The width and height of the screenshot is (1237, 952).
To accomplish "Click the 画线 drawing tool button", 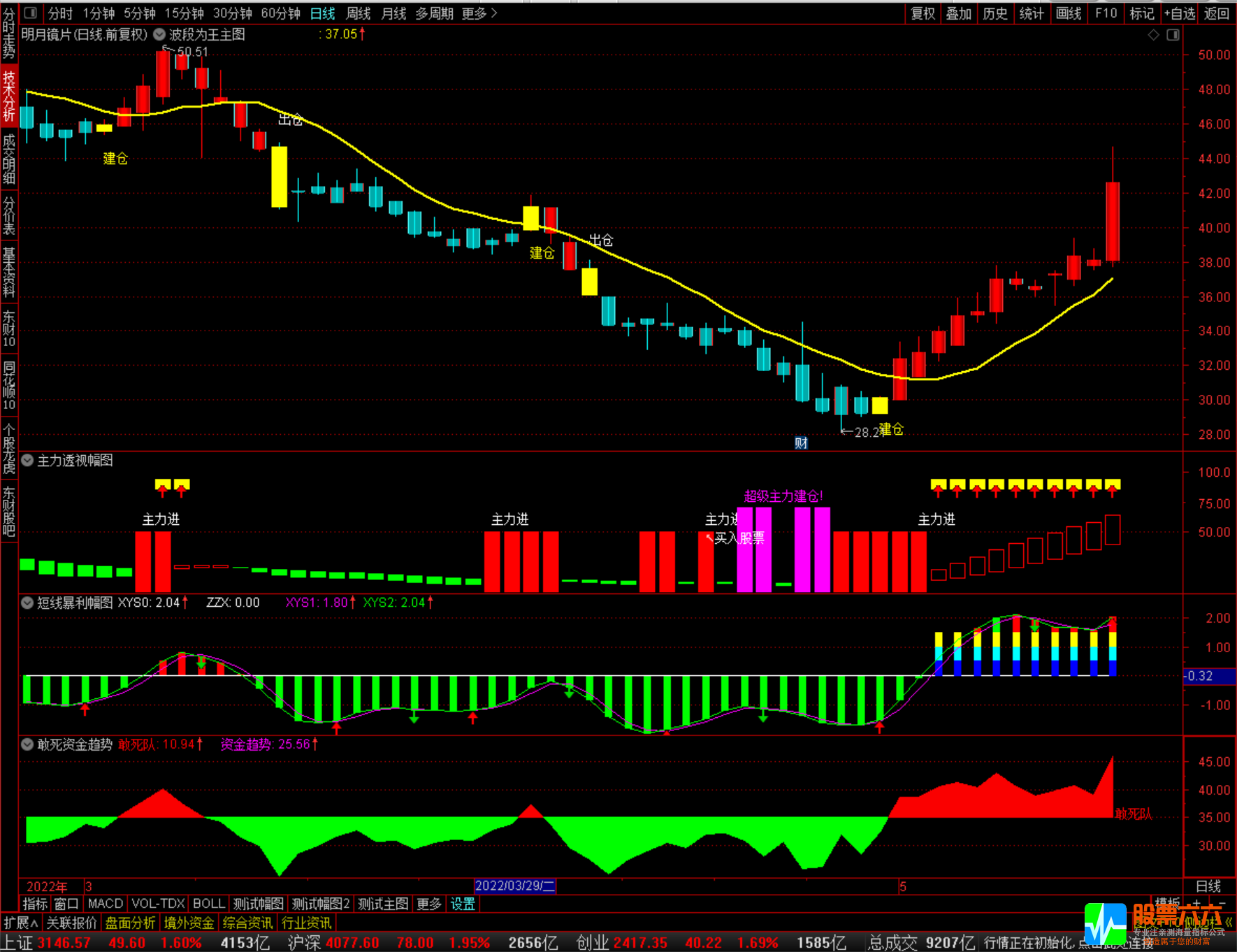I will (x=1068, y=13).
